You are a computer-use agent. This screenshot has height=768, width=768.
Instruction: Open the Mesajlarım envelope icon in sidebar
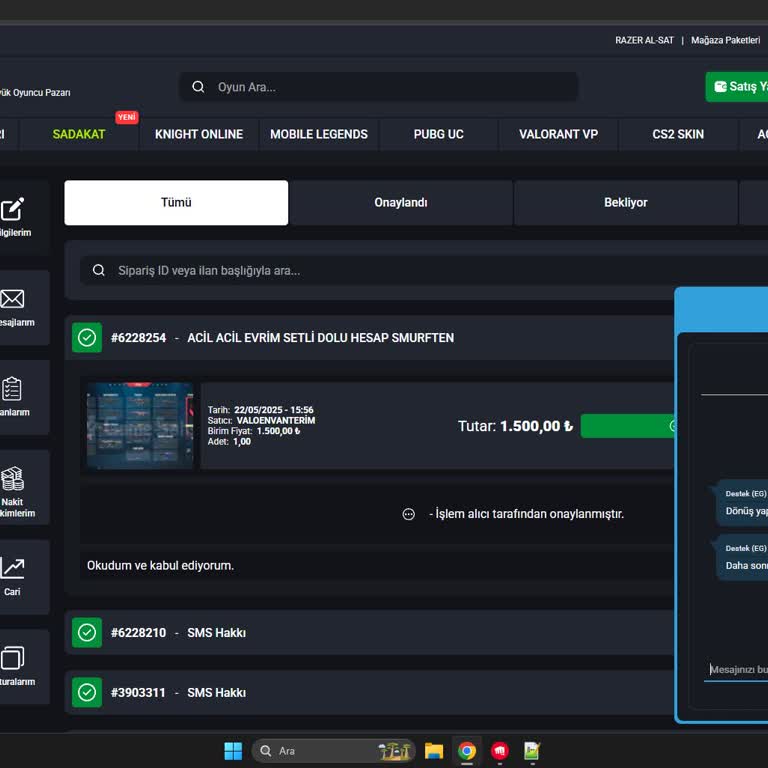click(x=12, y=299)
